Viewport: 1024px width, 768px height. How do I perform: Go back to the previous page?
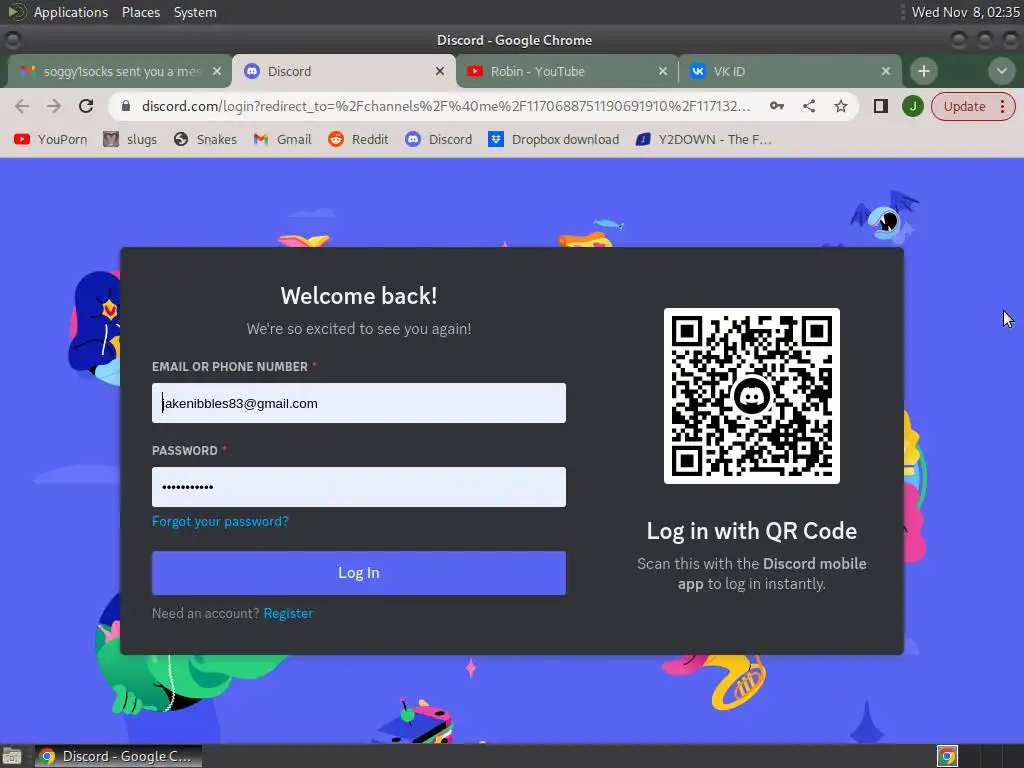pyautogui.click(x=22, y=106)
